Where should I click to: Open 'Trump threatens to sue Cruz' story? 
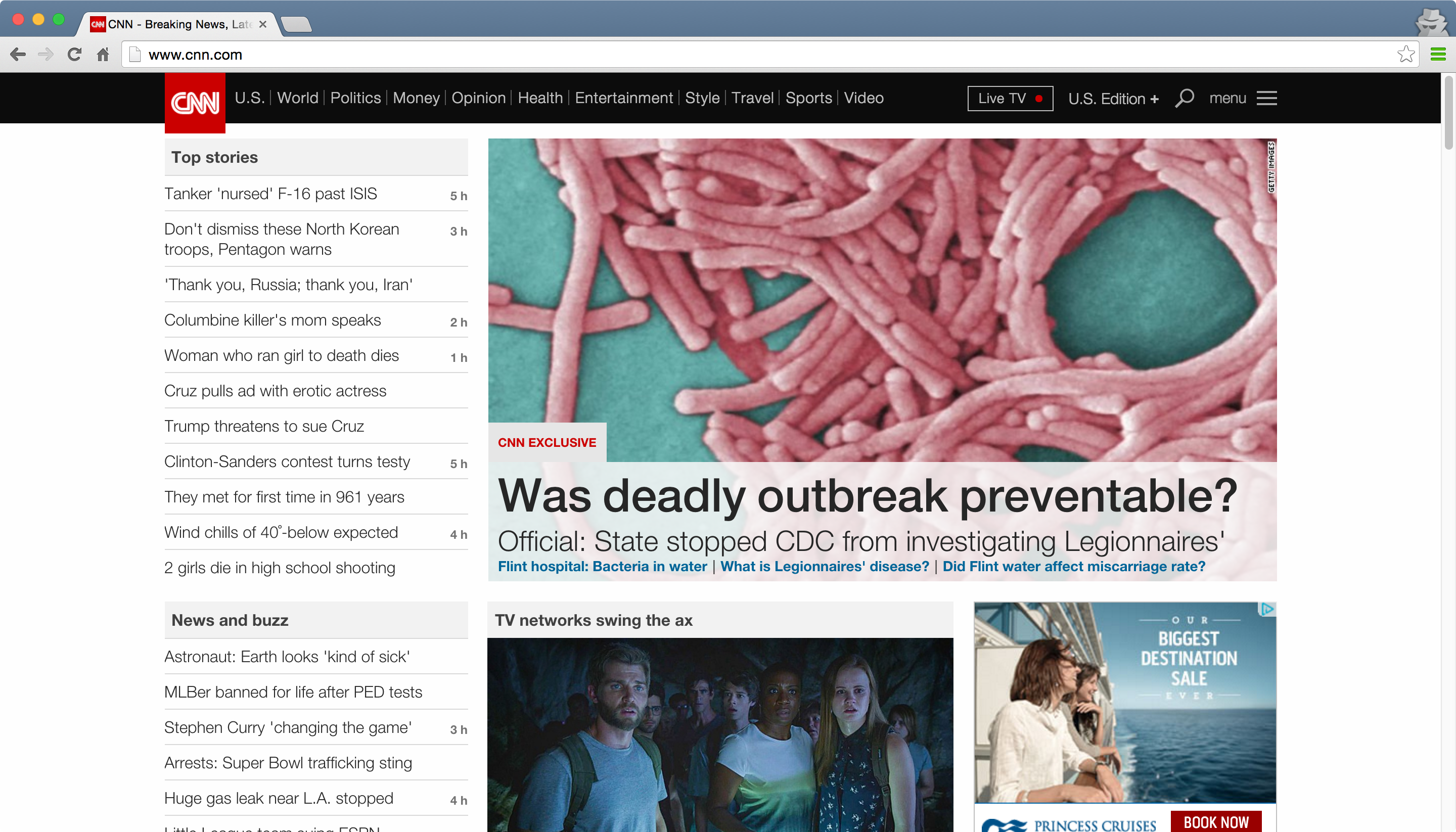(264, 426)
